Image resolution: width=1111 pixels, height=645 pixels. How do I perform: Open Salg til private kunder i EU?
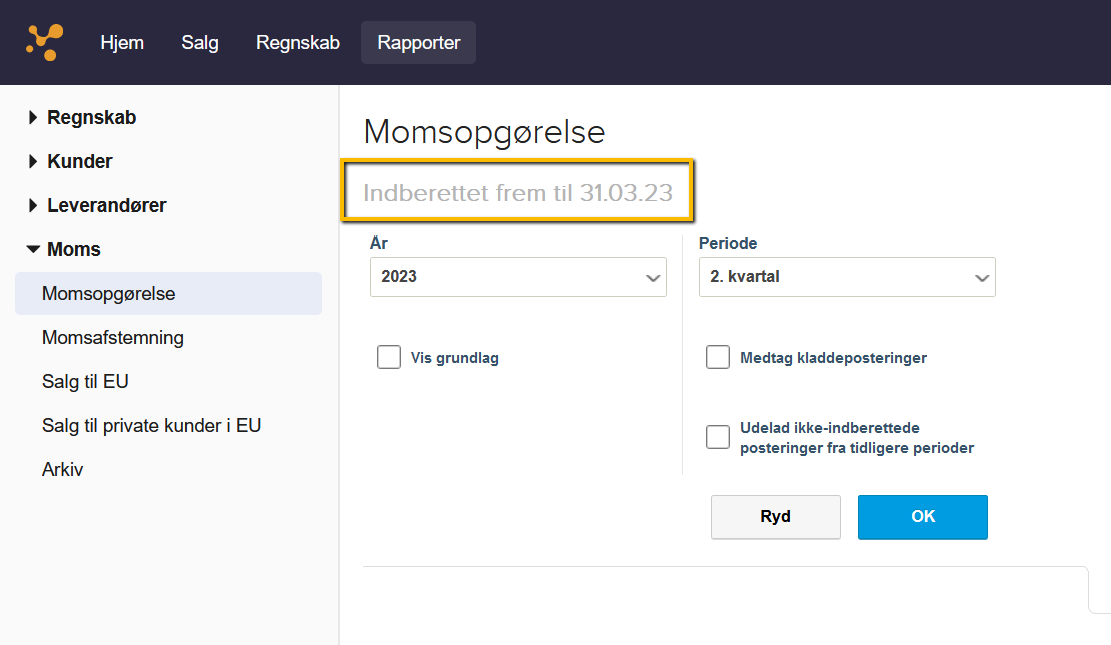(151, 425)
